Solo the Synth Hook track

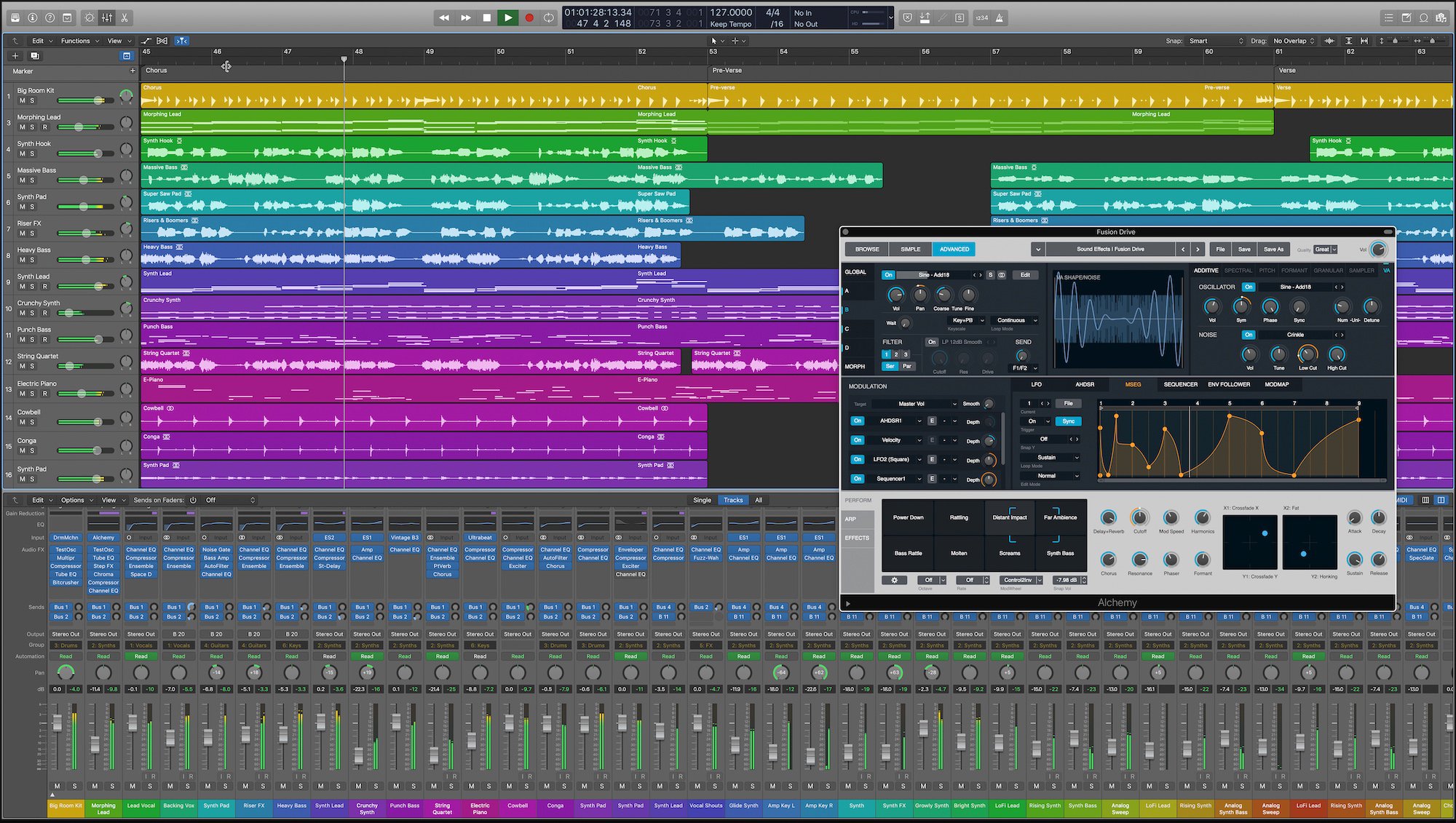pos(32,154)
